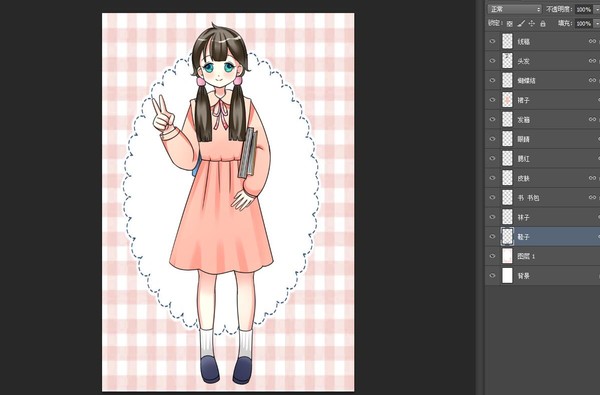
Task: Toggle visibility of 蝴蝶结 layer
Action: [x=492, y=80]
